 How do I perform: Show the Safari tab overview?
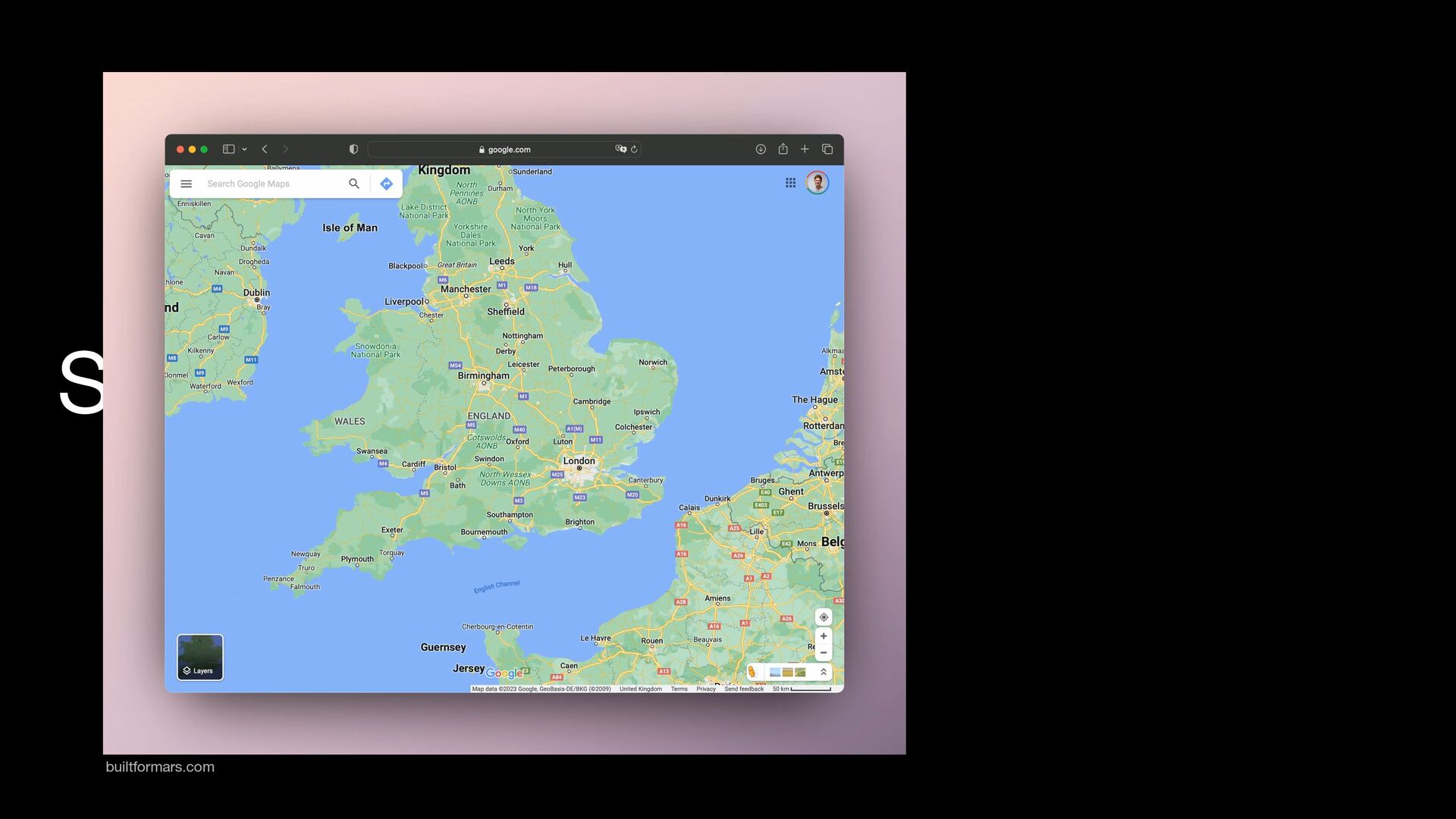coord(827,149)
